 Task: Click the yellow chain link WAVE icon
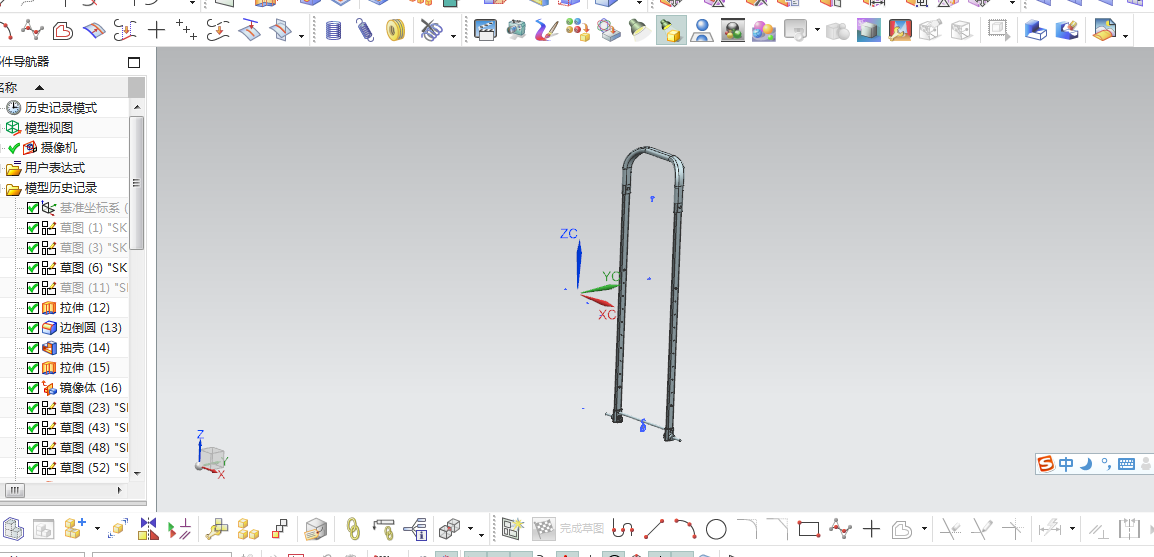click(353, 528)
